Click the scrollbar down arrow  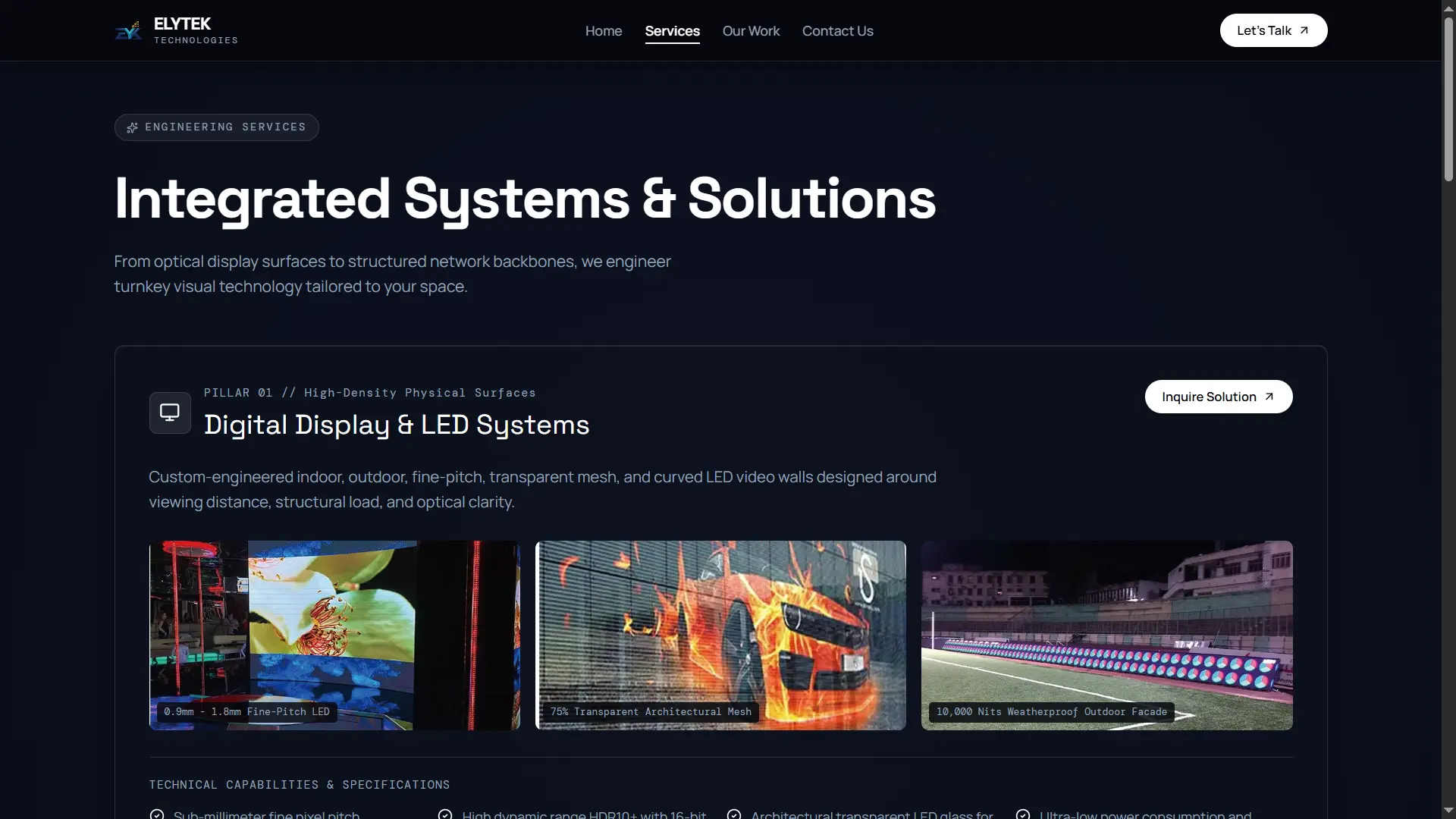(1448, 811)
